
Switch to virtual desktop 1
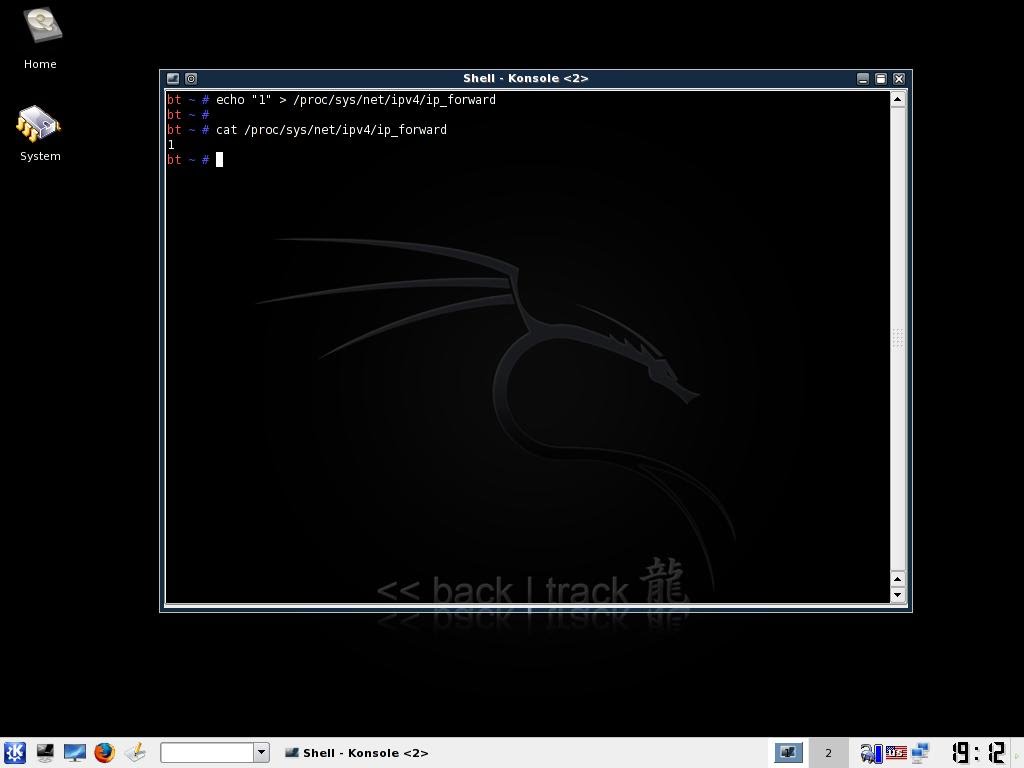coord(788,752)
